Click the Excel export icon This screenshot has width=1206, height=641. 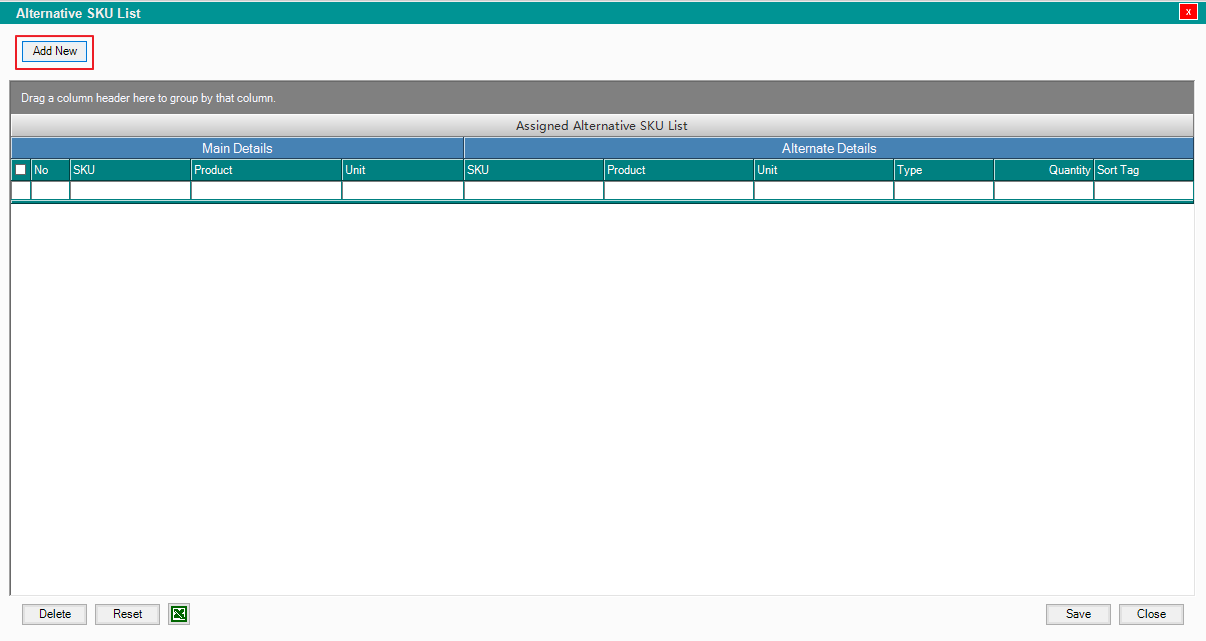179,614
